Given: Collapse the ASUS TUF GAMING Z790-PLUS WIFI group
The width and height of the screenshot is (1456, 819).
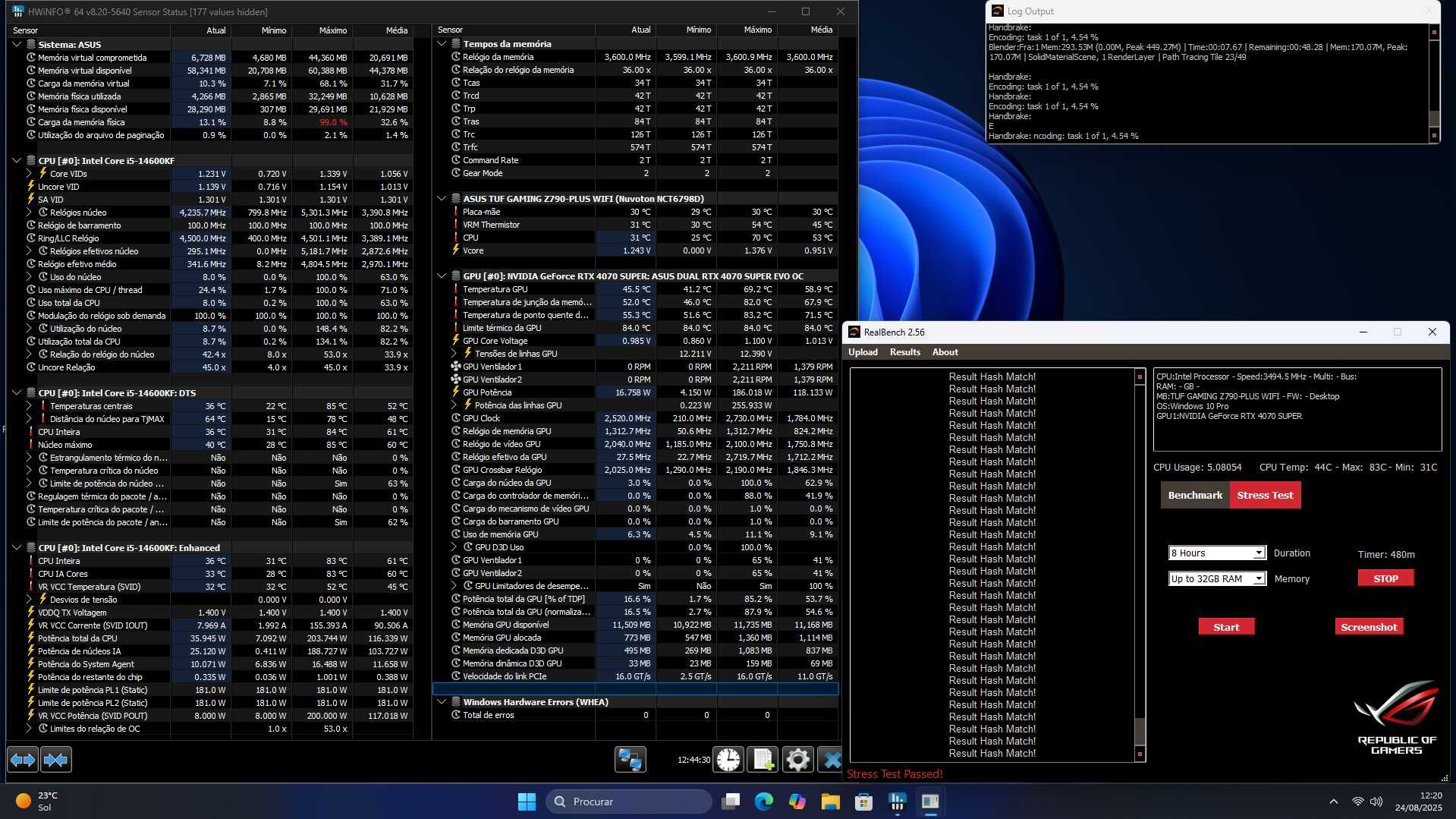Looking at the screenshot, I should (x=442, y=199).
